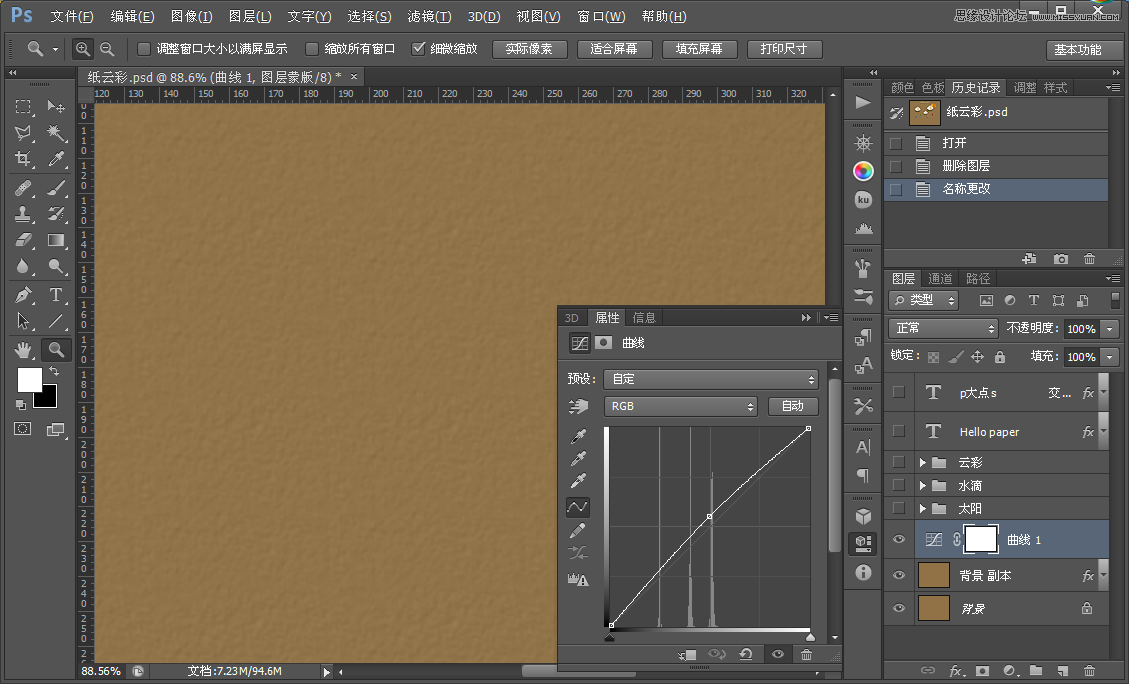Toggle Quick Mask mode icon
This screenshot has width=1129, height=684.
click(x=22, y=429)
